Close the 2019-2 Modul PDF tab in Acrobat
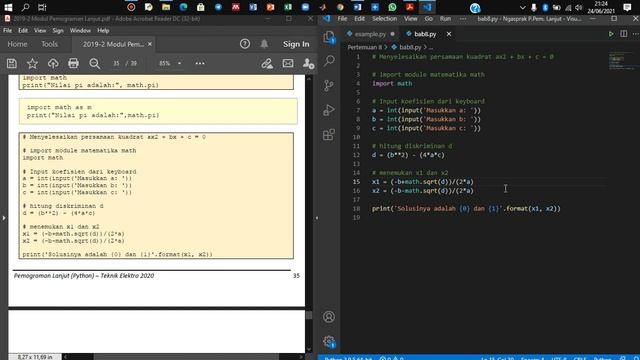This screenshot has height=360, width=640. pos(150,44)
